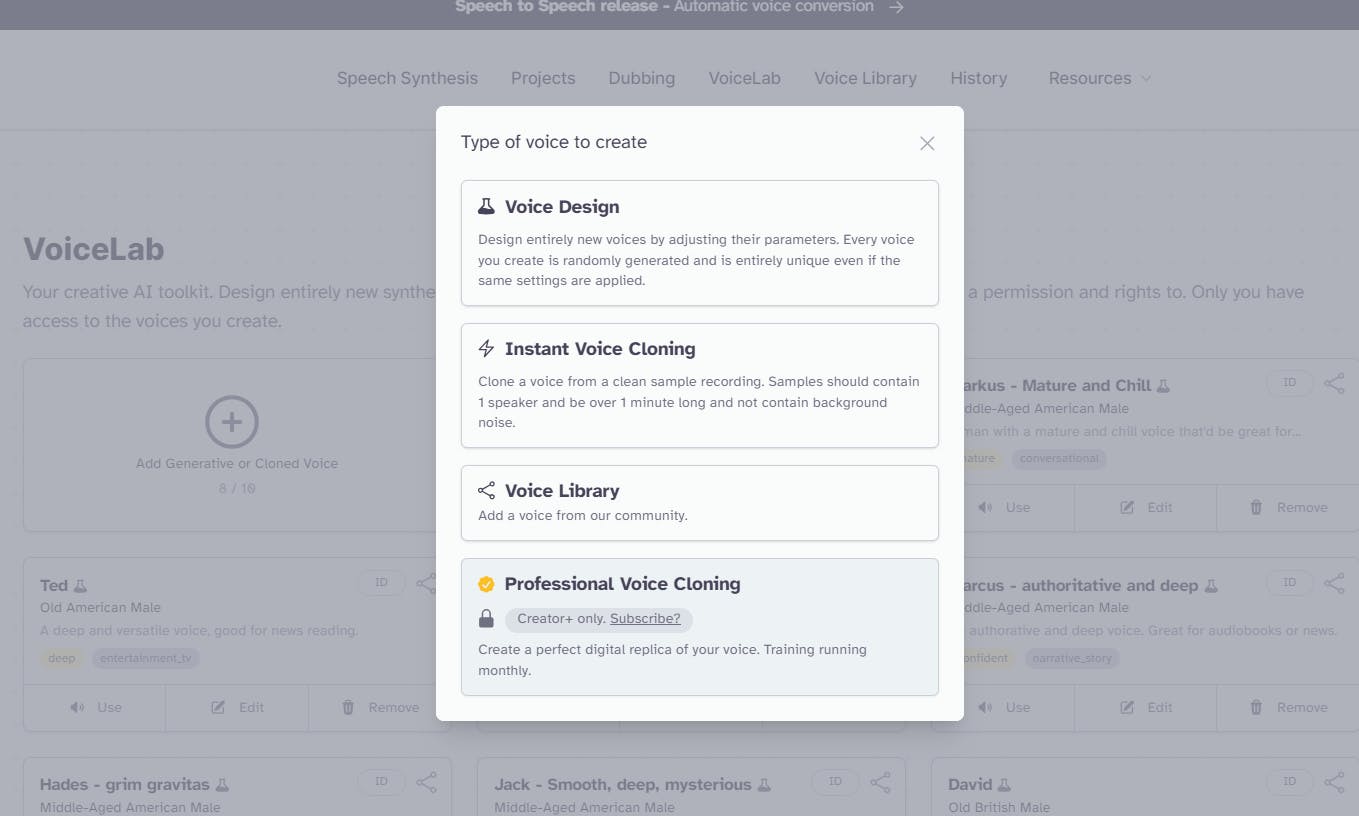
Task: Share the authoritative and deep voice
Action: pyautogui.click(x=1334, y=583)
